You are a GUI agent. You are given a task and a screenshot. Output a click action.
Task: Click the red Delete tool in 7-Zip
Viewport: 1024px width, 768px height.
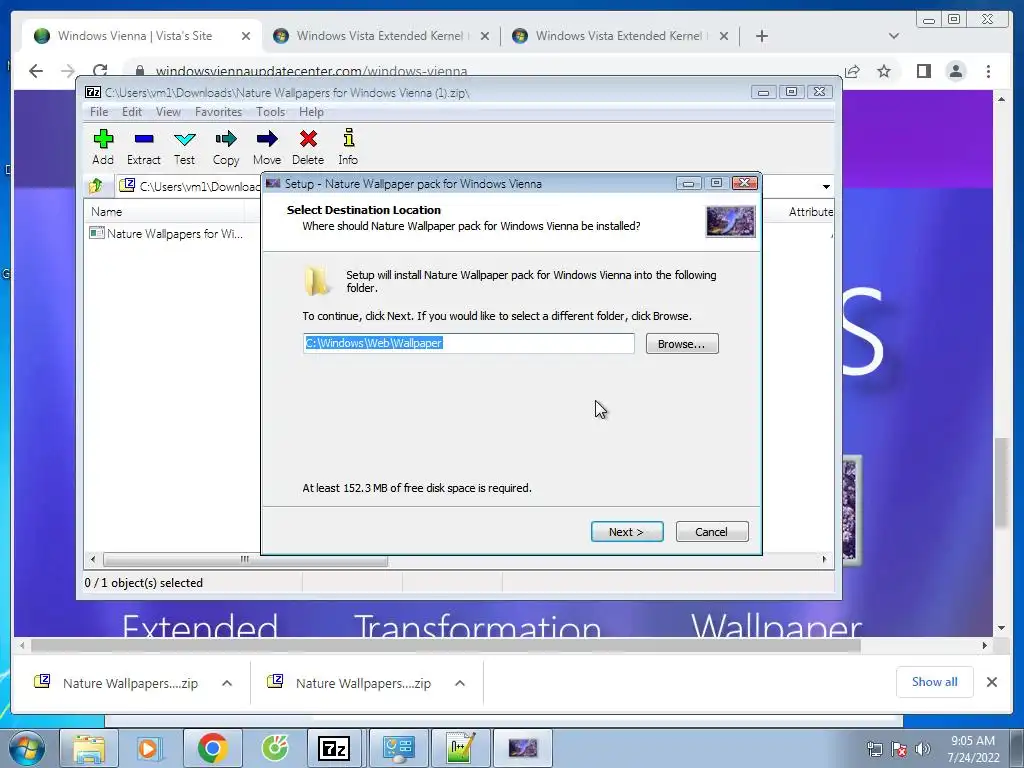[308, 147]
